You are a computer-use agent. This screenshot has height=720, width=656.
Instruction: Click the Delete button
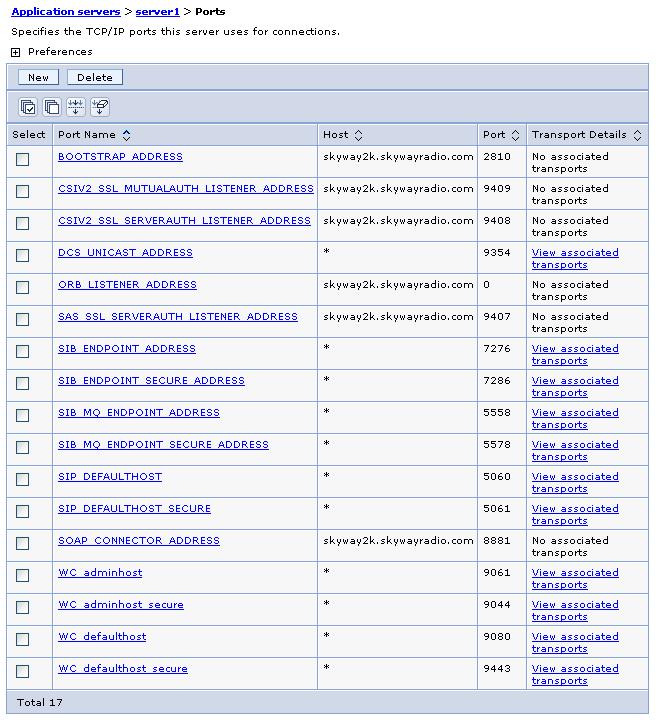coord(95,77)
